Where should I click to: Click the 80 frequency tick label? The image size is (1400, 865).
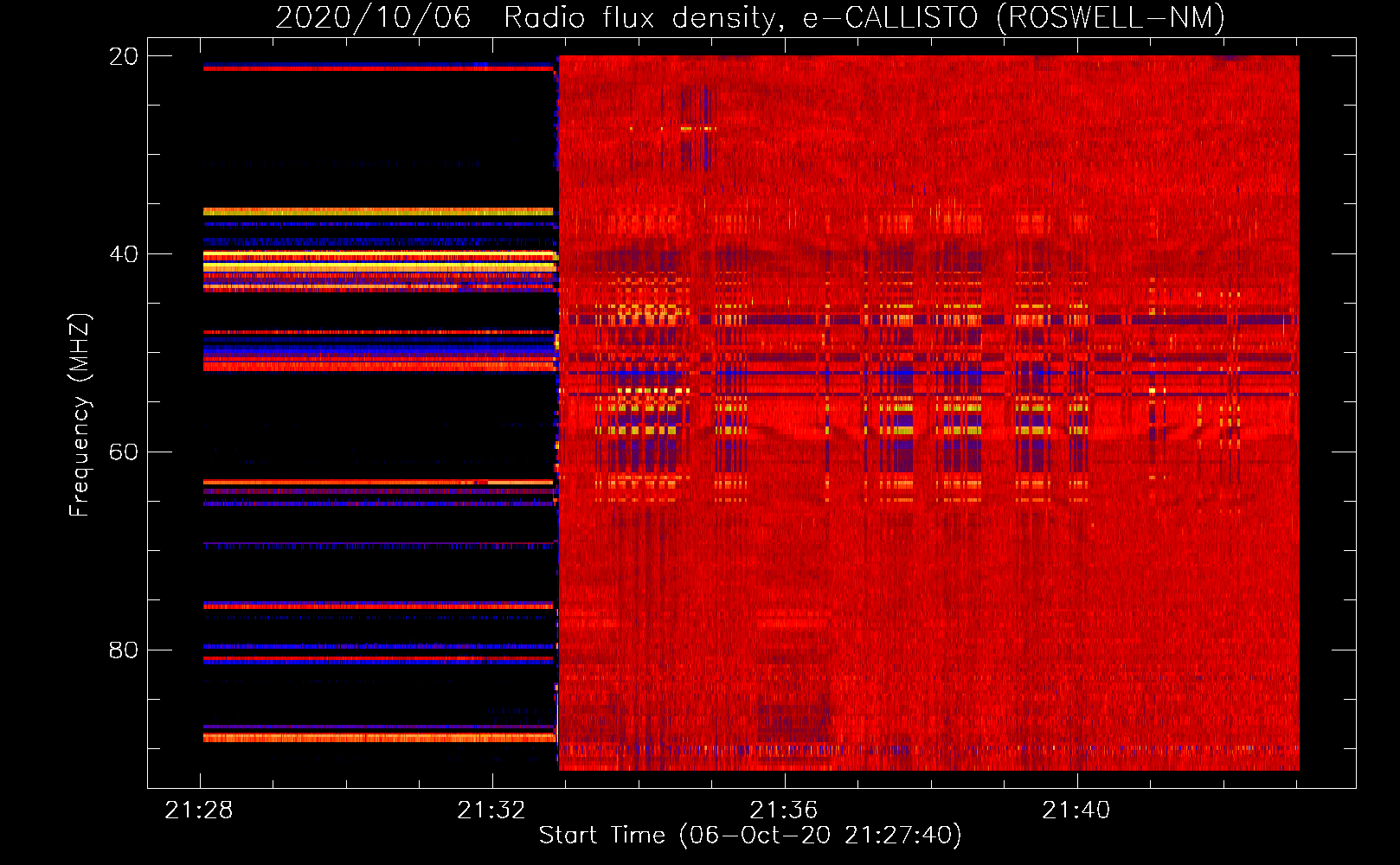pyautogui.click(x=123, y=650)
